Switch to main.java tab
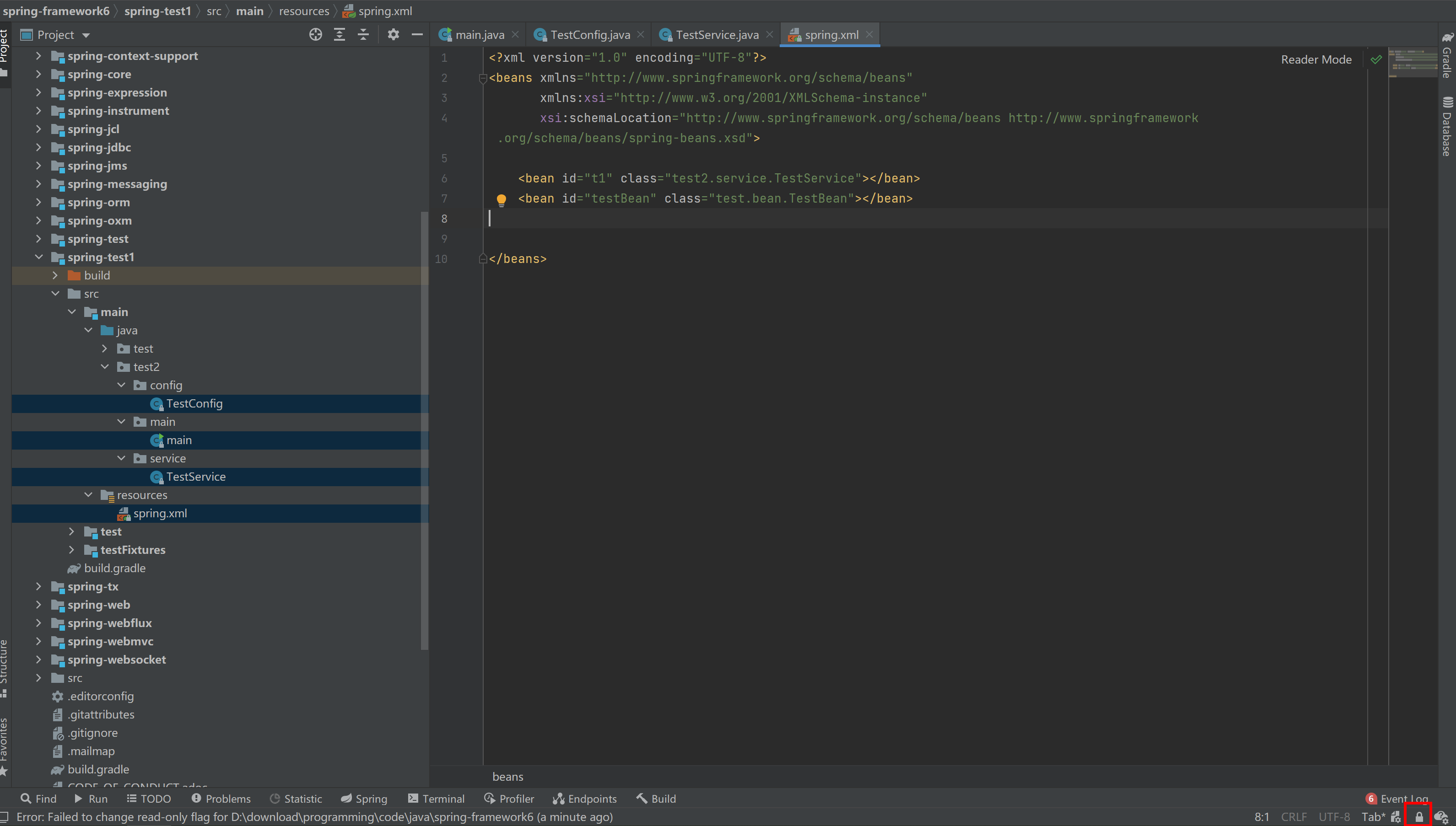 479,35
